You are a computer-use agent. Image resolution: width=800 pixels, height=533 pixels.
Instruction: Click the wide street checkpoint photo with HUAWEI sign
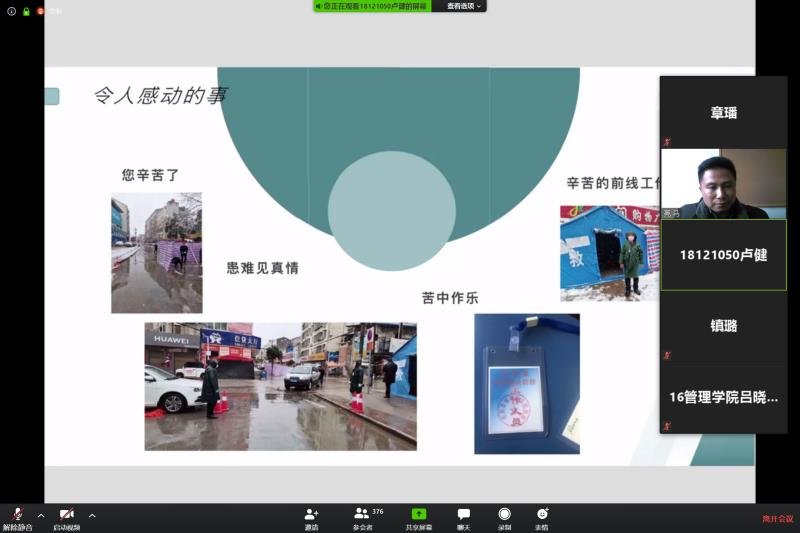281,386
